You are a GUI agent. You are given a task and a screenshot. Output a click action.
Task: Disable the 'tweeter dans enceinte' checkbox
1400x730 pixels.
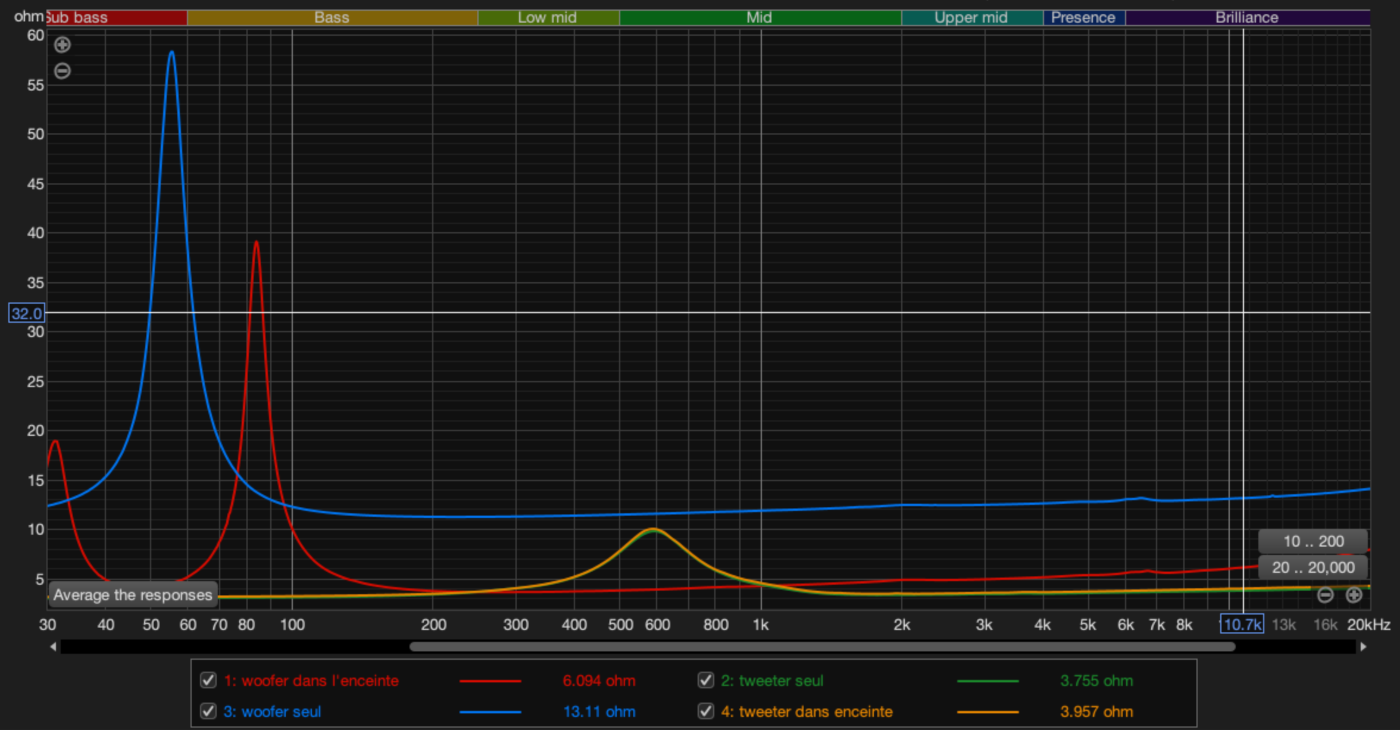pyautogui.click(x=706, y=711)
